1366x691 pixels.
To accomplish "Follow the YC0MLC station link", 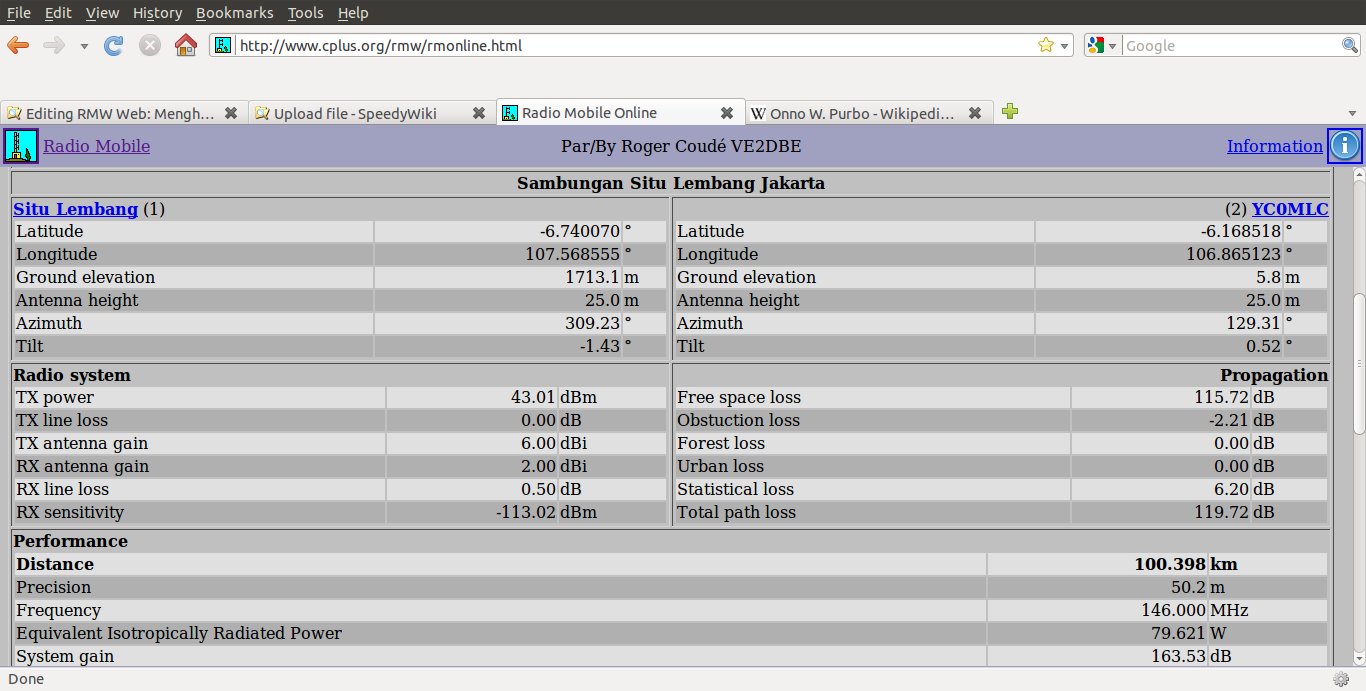I will click(x=1289, y=209).
